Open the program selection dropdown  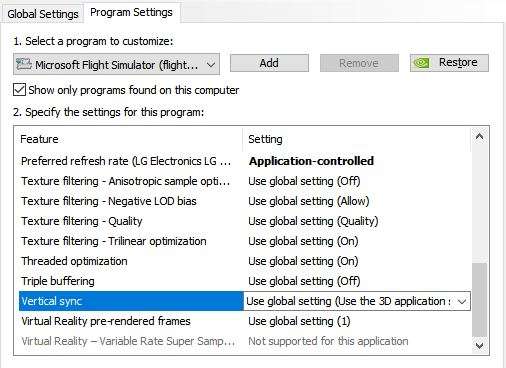click(116, 64)
